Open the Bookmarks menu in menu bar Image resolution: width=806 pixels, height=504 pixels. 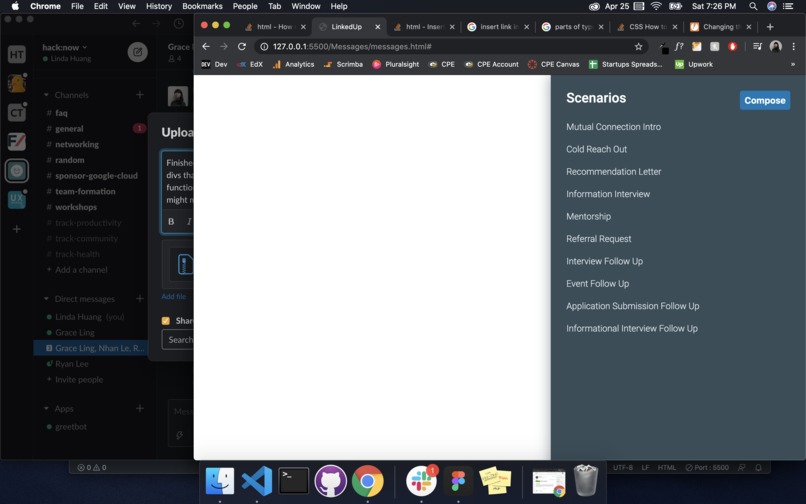pos(202,6)
